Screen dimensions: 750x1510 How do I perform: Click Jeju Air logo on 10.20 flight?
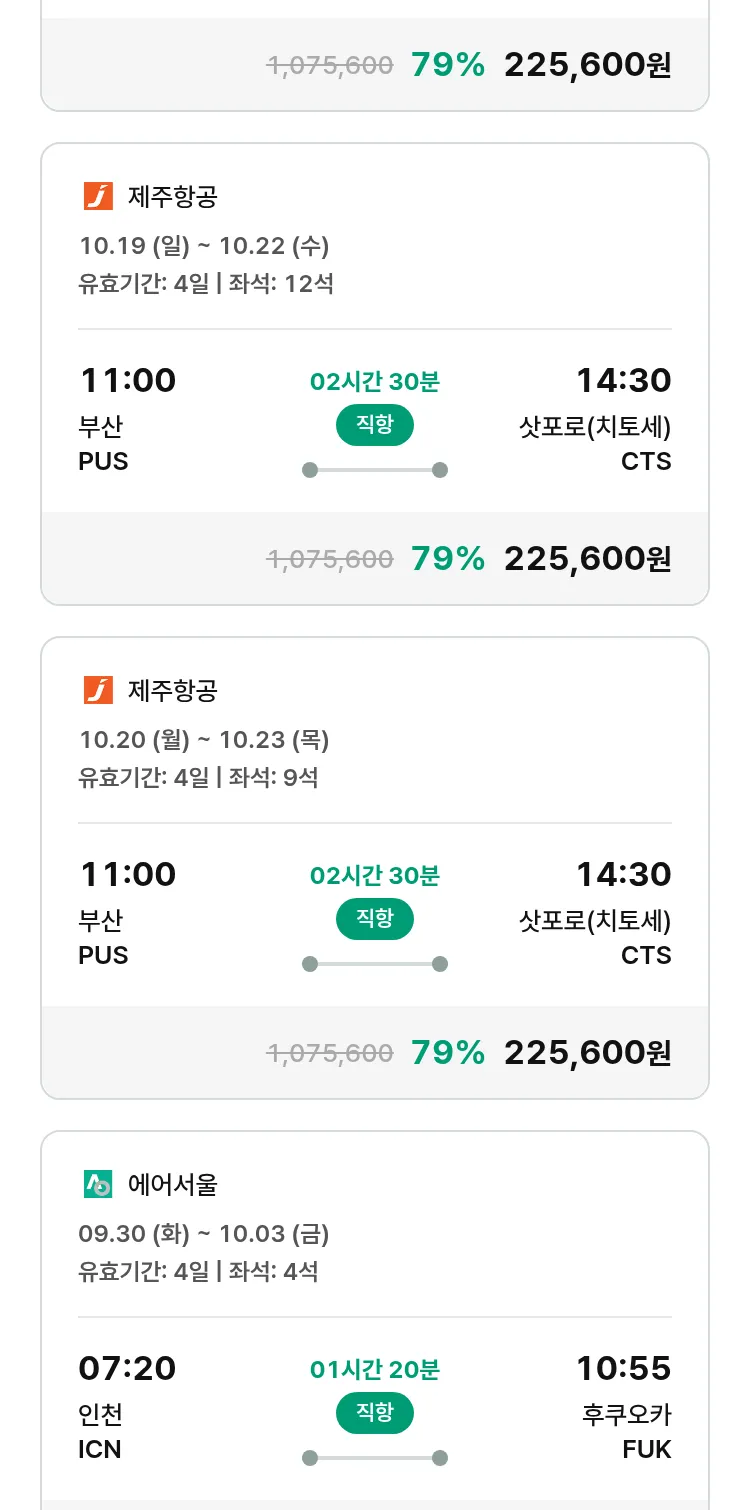tap(98, 690)
